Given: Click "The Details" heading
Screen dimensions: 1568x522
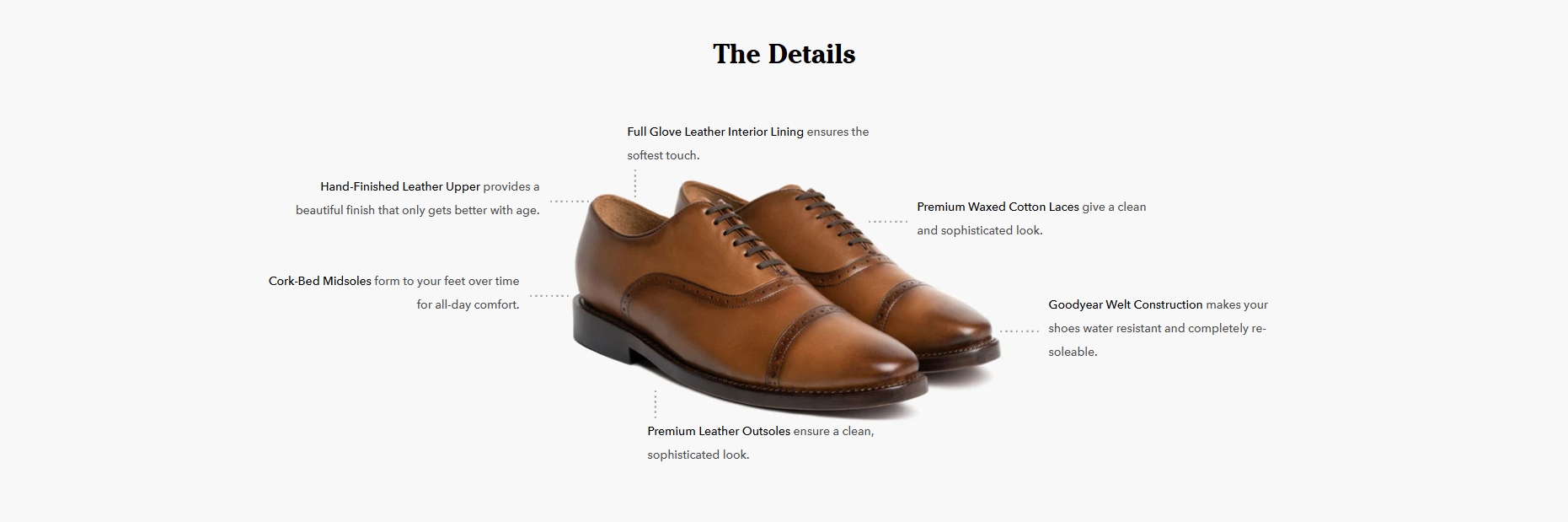Looking at the screenshot, I should pyautogui.click(x=784, y=54).
